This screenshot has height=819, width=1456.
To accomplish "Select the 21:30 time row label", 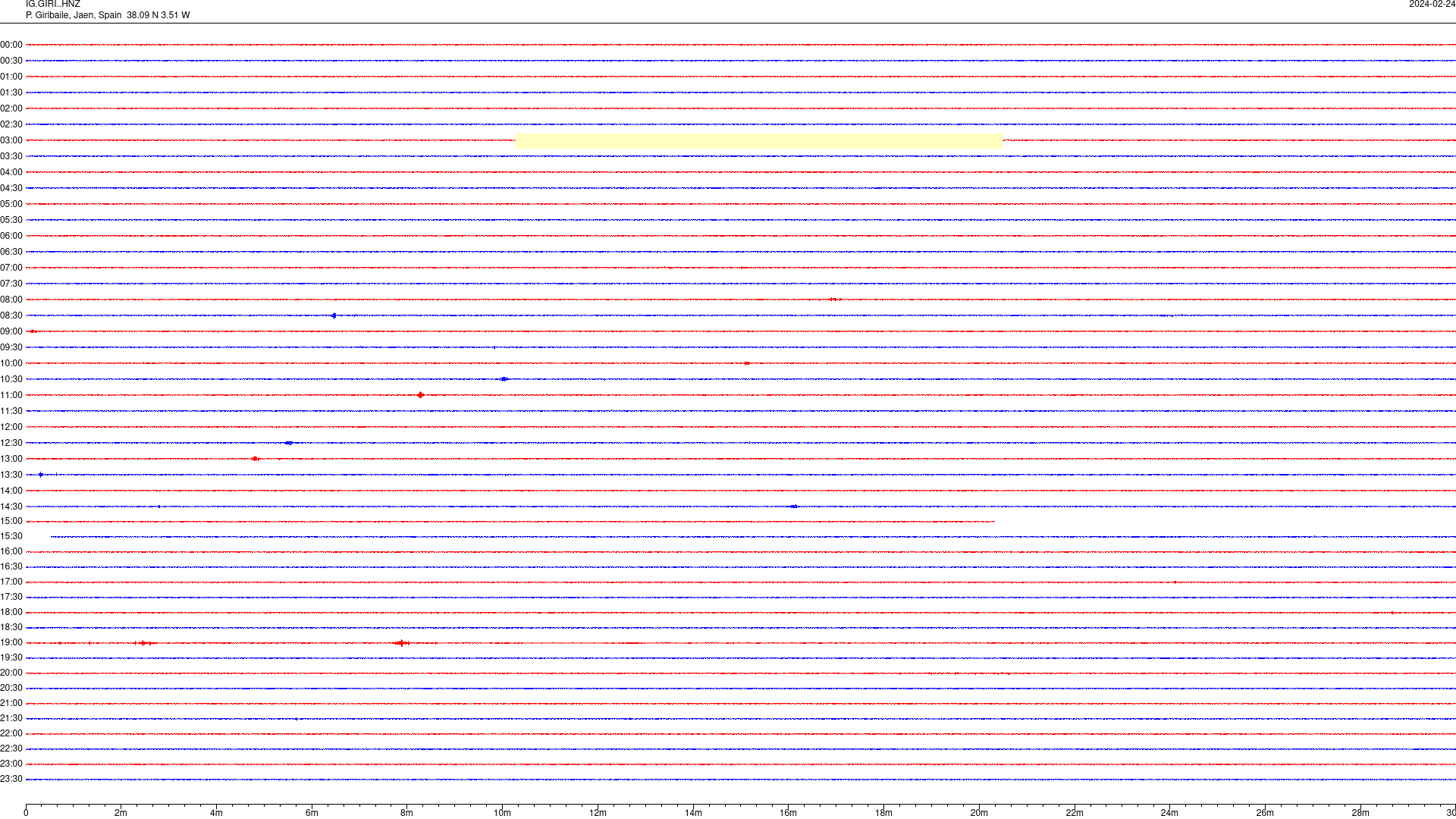I will pyautogui.click(x=11, y=718).
